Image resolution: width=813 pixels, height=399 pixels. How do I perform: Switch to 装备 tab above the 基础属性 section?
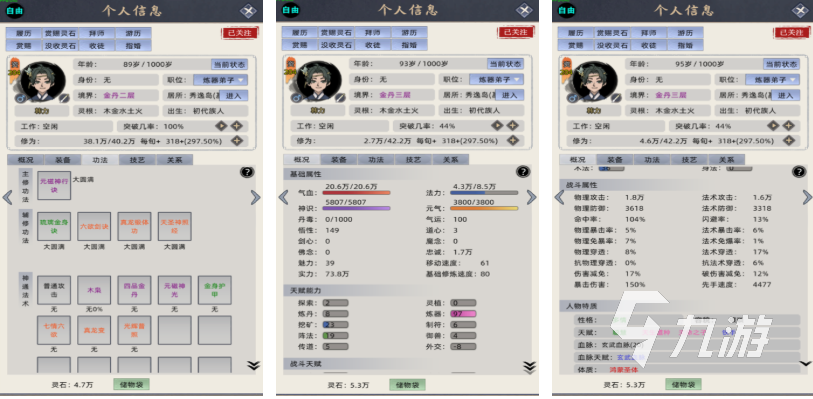[x=339, y=160]
